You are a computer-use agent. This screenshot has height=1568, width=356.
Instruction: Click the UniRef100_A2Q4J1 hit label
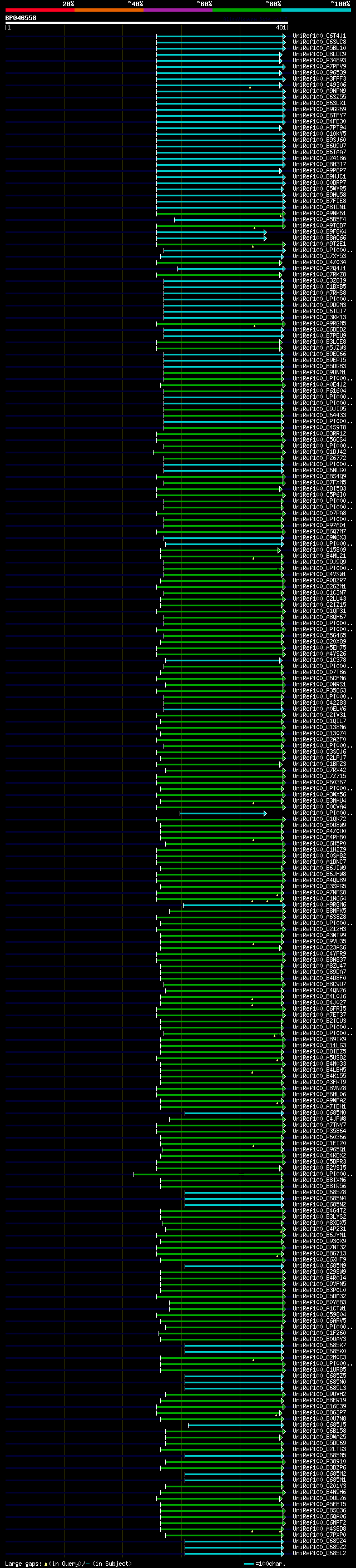(319, 269)
